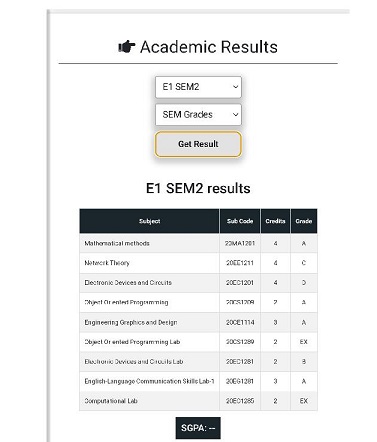The width and height of the screenshot is (377, 442).
Task: Select Object Oriented Programming Lab row
Action: [198, 342]
